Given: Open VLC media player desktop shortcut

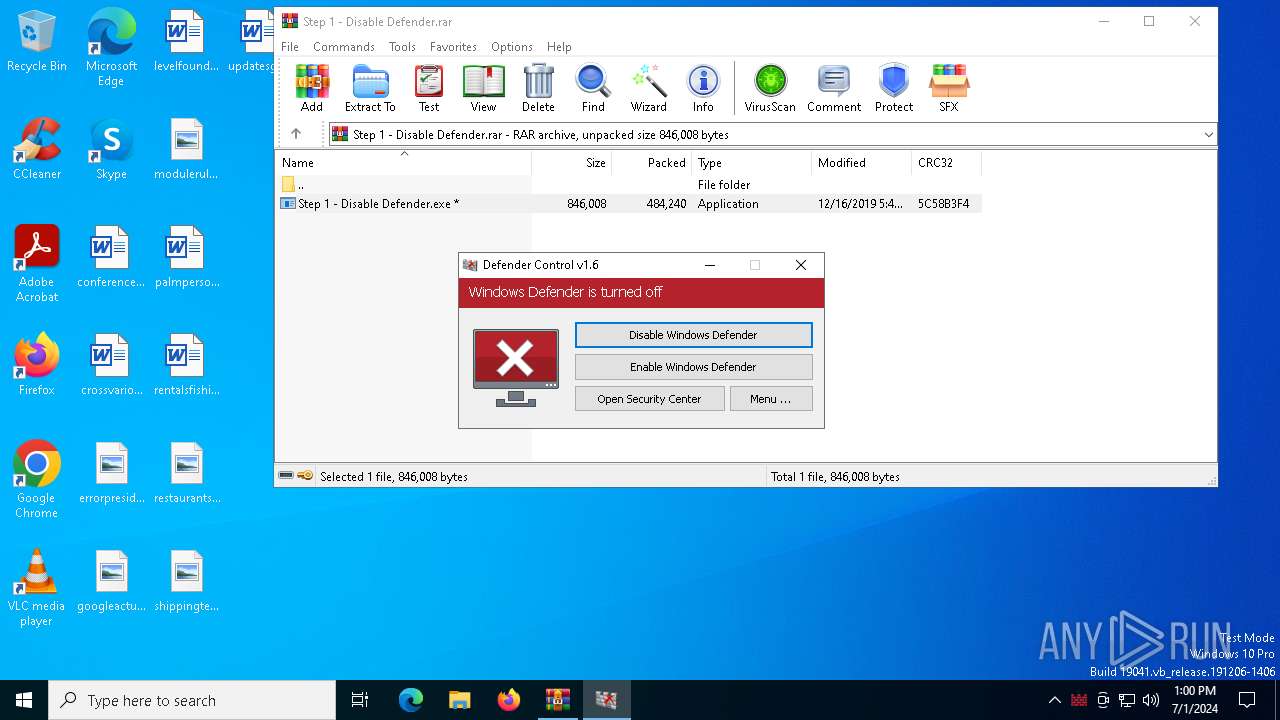Looking at the screenshot, I should [37, 588].
